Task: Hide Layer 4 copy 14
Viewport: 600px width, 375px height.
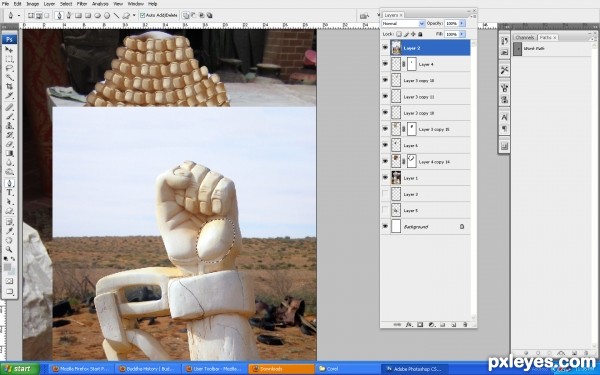Action: [385, 161]
